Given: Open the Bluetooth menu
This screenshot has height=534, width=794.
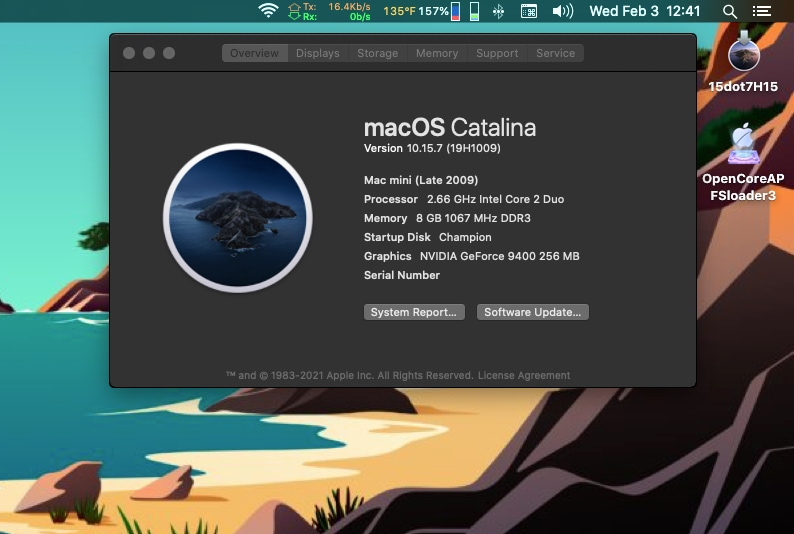Looking at the screenshot, I should 498,11.
